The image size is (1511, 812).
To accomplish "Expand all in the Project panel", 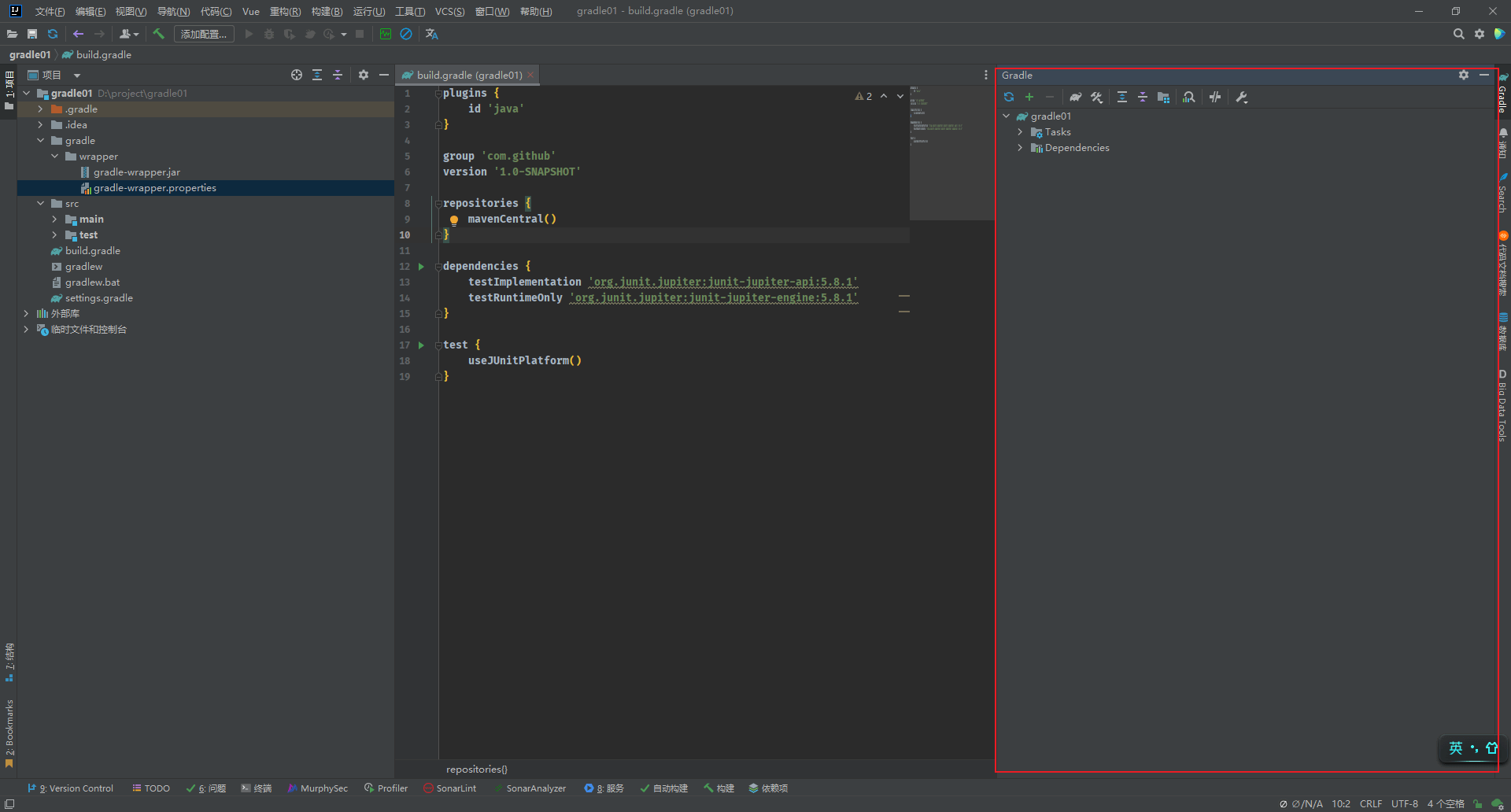I will pyautogui.click(x=317, y=75).
